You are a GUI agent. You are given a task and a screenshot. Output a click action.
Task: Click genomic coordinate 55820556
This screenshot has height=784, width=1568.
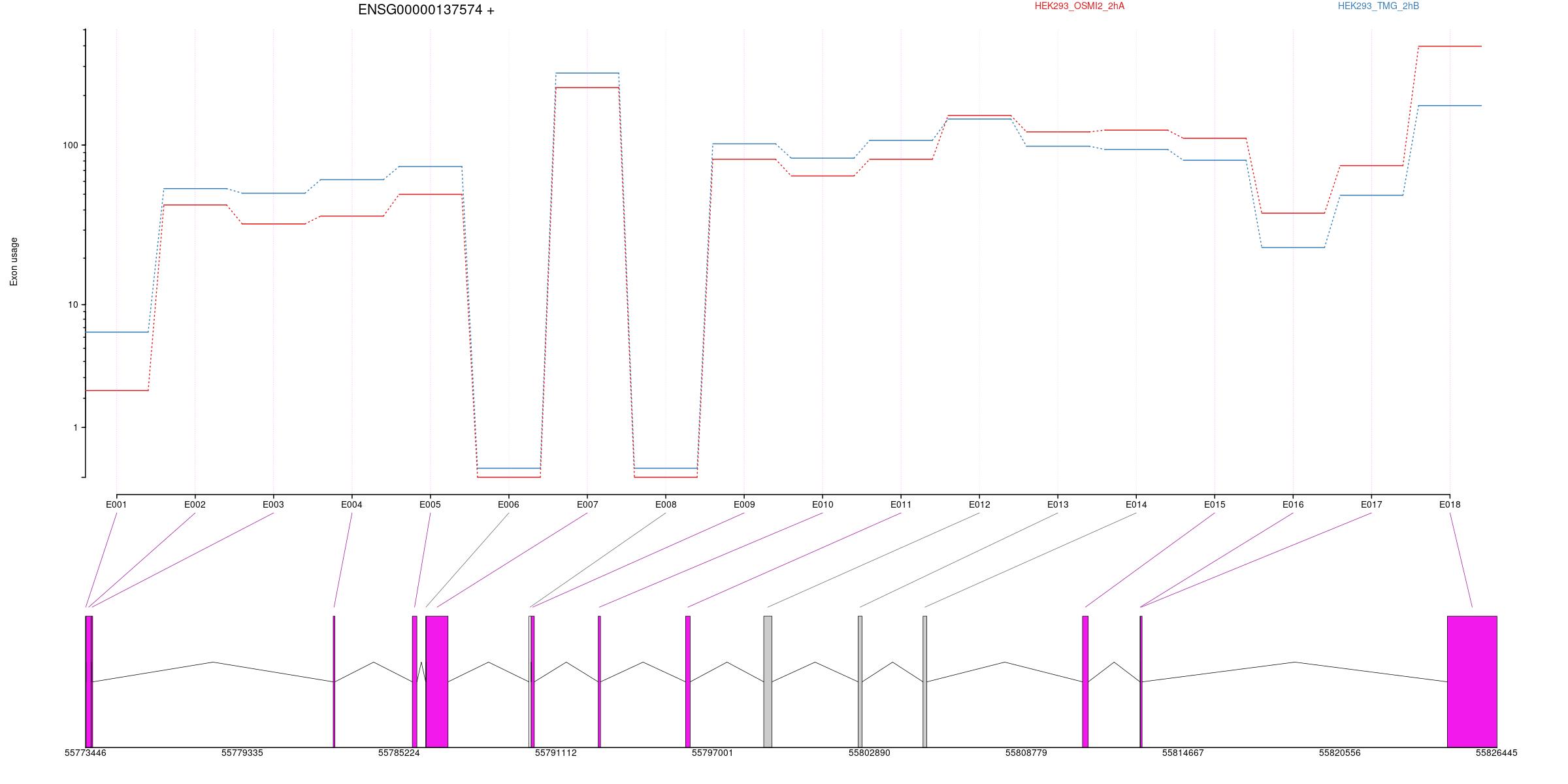1340,753
